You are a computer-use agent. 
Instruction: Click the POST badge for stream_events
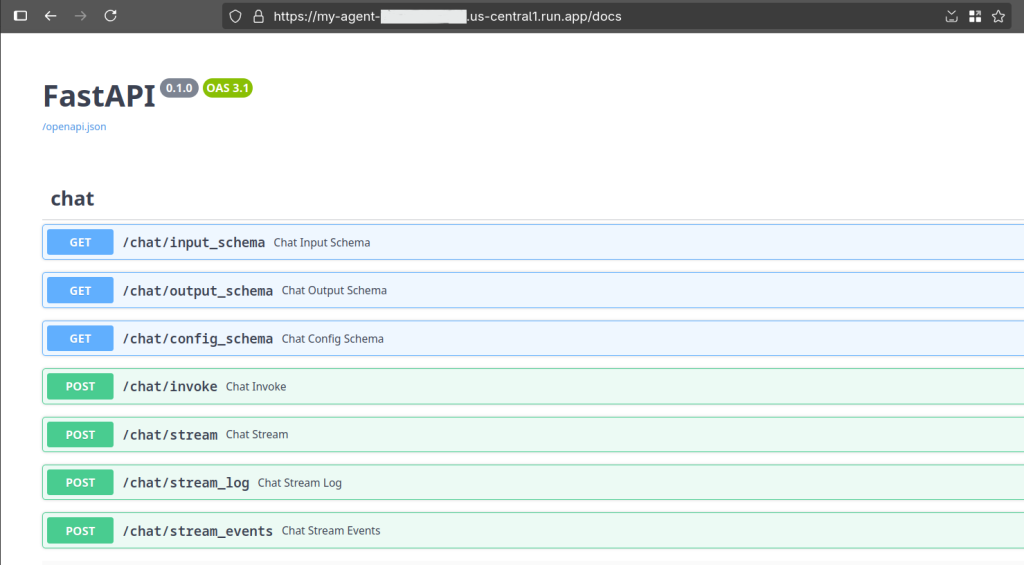pos(80,530)
